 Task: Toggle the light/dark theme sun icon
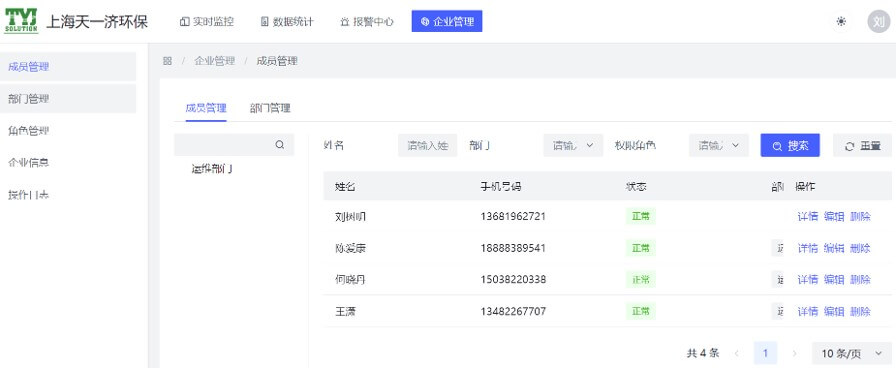841,22
